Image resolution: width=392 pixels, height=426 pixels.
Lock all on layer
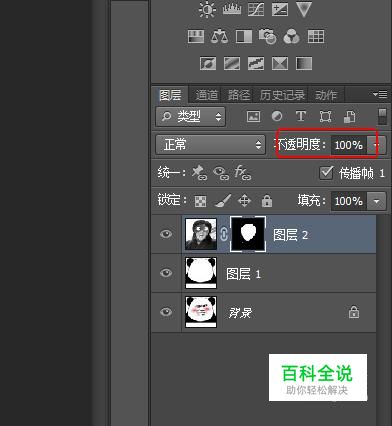[267, 201]
